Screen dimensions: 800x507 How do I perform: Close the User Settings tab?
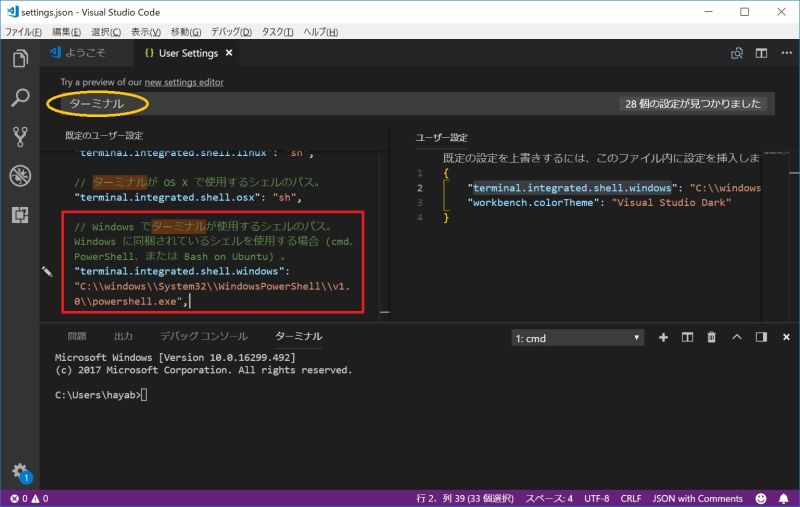(229, 53)
